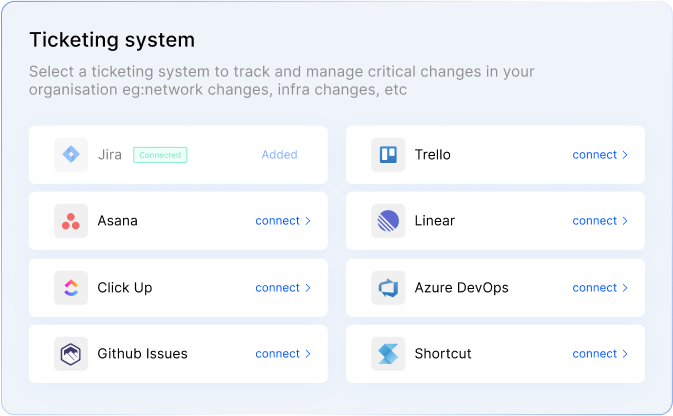Connect the Azure DevOps integration
The width and height of the screenshot is (673, 416).
pos(600,288)
